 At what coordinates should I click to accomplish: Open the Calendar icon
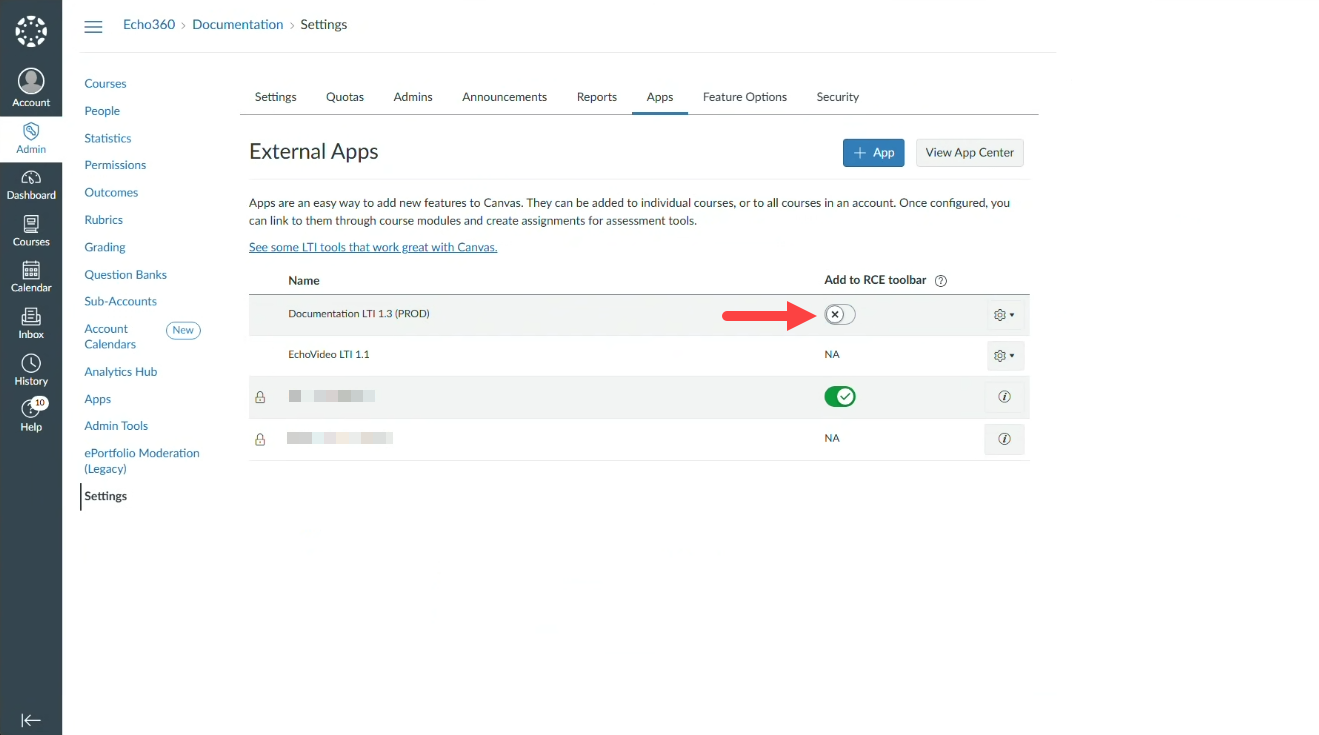(x=31, y=277)
